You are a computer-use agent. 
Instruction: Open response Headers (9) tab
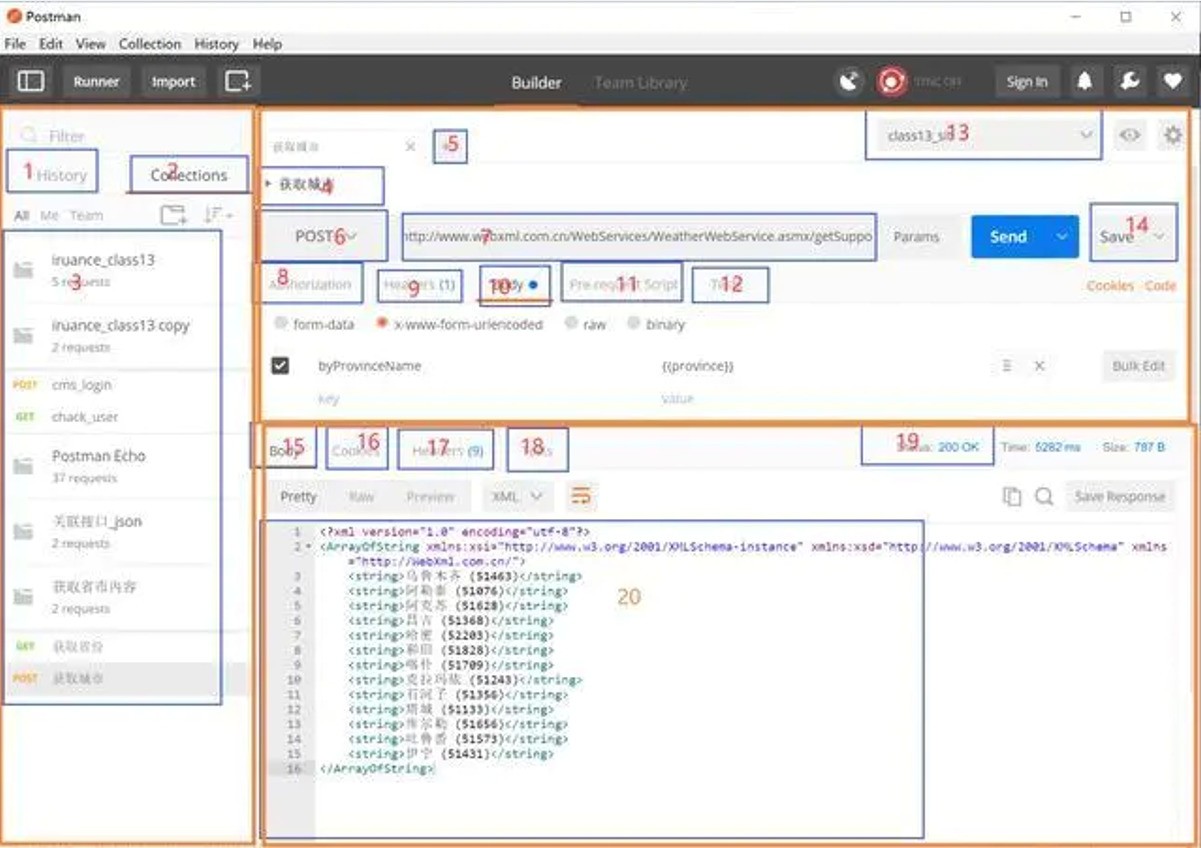point(447,451)
